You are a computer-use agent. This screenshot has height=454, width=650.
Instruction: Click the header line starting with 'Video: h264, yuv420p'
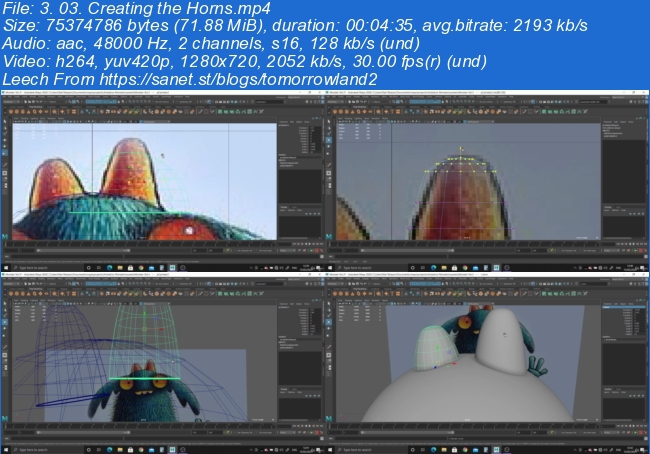(244, 61)
